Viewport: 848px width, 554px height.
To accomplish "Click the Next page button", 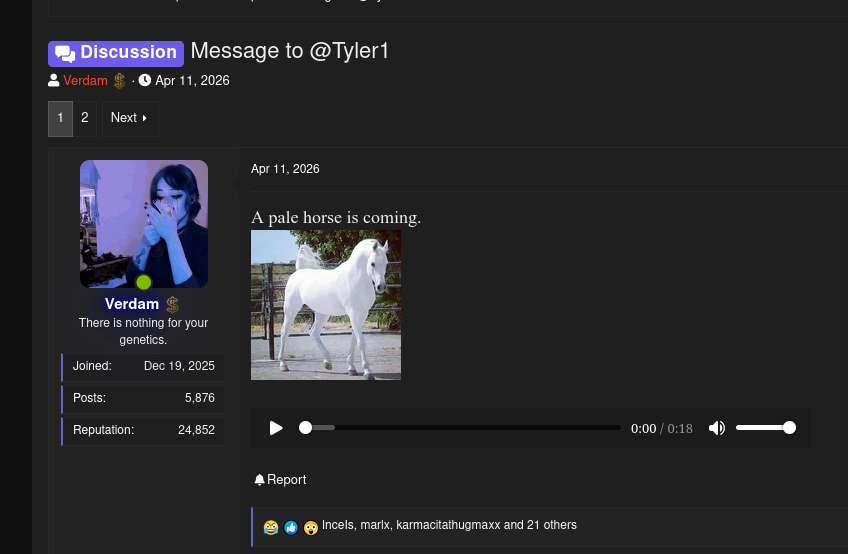I will [x=130, y=118].
